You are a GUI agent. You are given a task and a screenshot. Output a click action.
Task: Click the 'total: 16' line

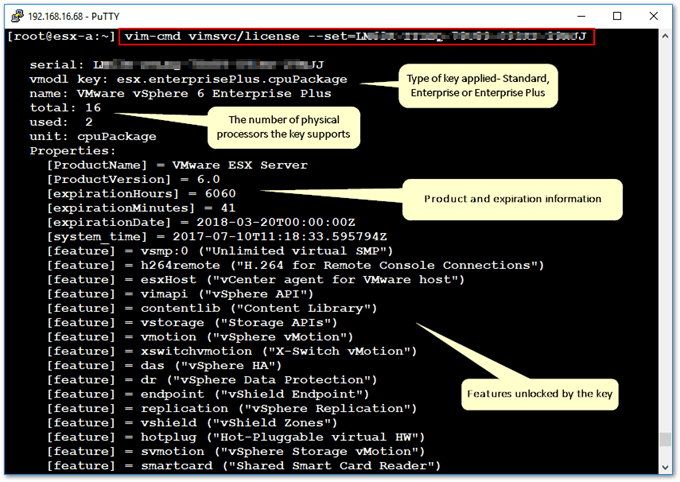coord(65,108)
